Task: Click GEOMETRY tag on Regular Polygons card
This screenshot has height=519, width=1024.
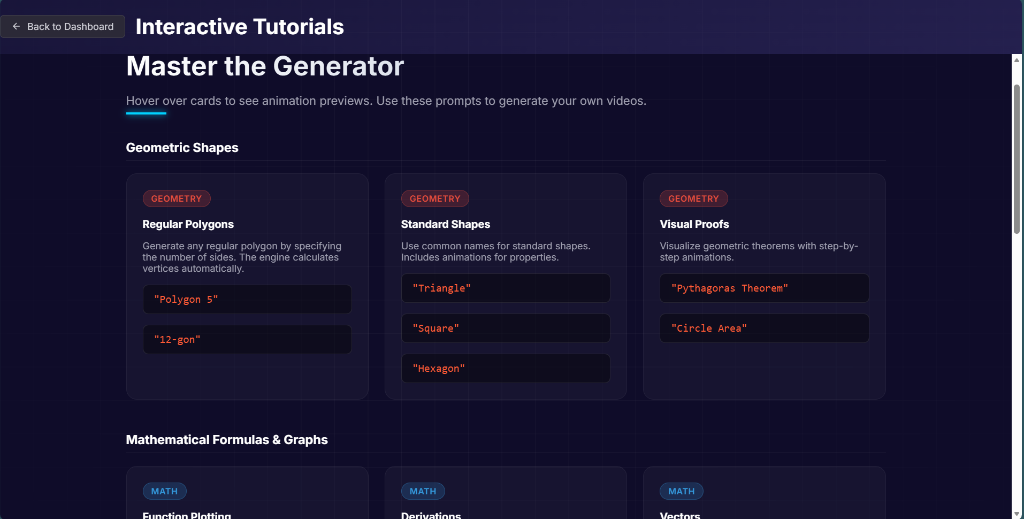Action: pos(176,199)
